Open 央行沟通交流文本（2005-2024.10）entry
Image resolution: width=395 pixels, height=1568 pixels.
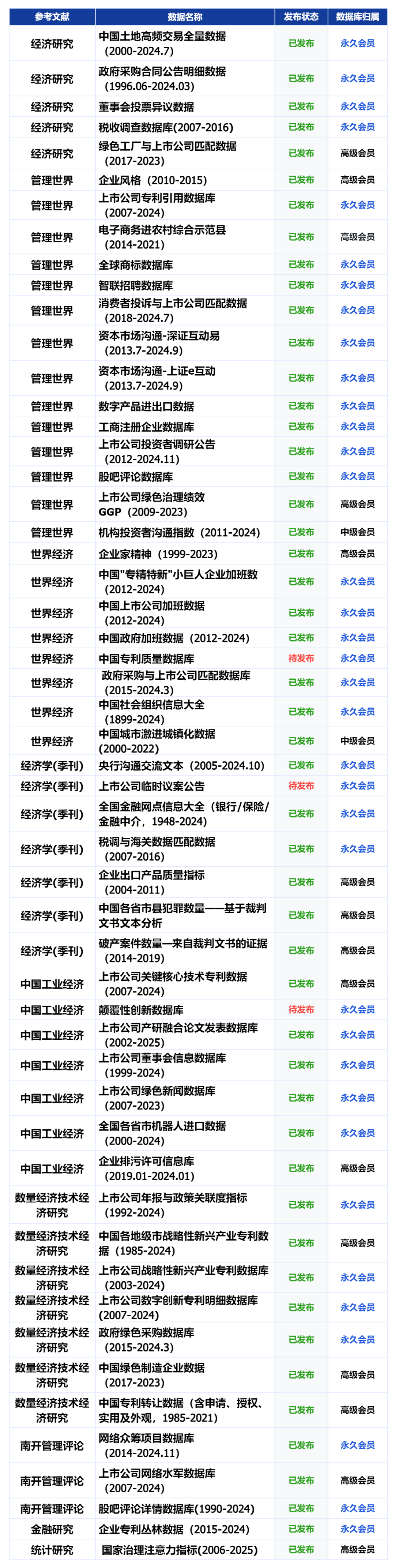(x=181, y=766)
